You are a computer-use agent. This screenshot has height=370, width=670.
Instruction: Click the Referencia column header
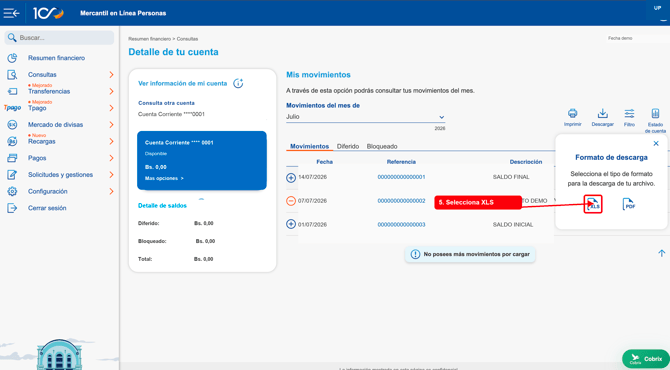tap(401, 162)
